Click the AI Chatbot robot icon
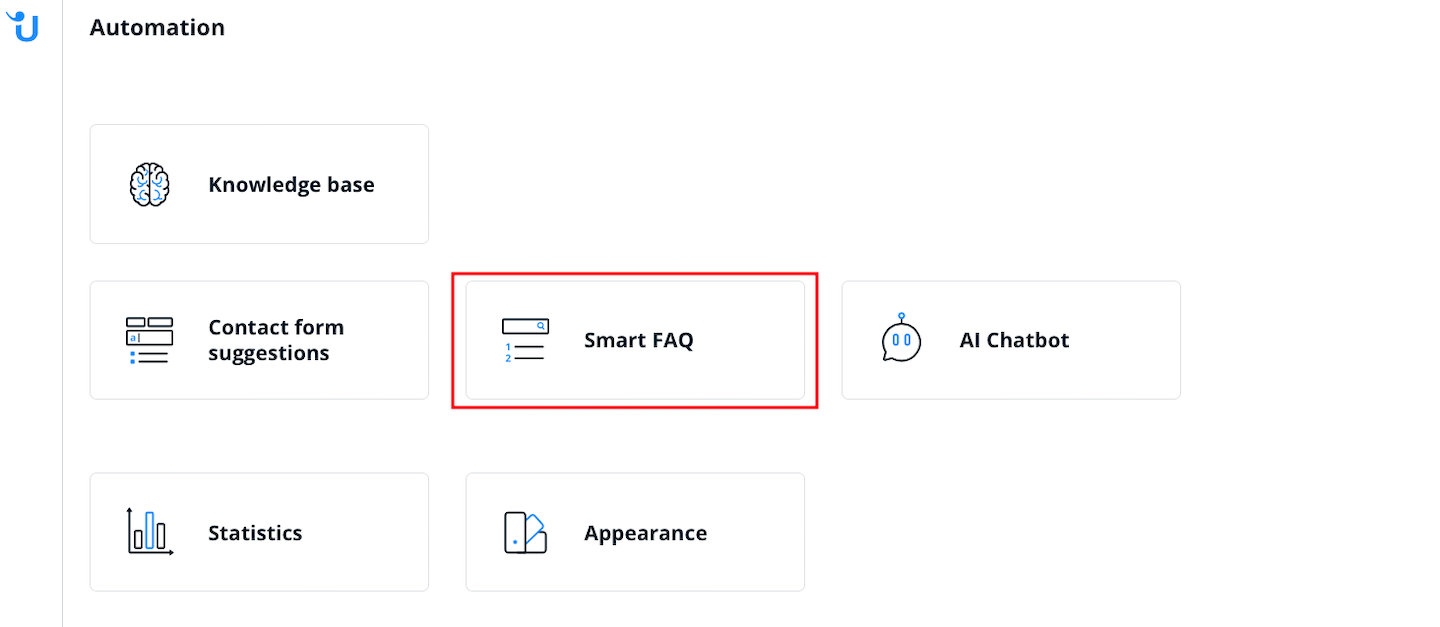Screen dimensions: 1440x627 [x=901, y=339]
